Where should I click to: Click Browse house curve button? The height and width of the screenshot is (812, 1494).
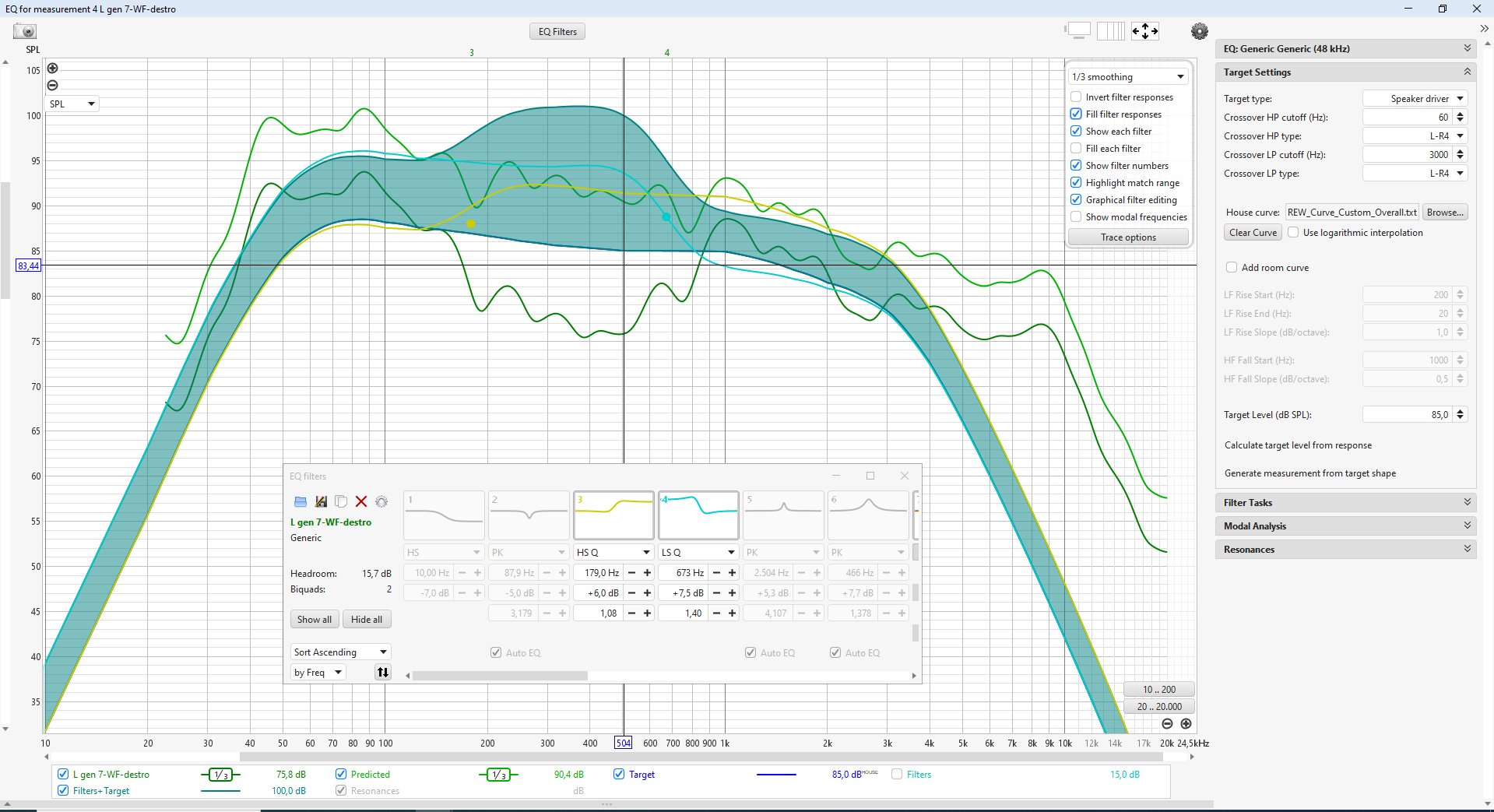click(x=1445, y=212)
